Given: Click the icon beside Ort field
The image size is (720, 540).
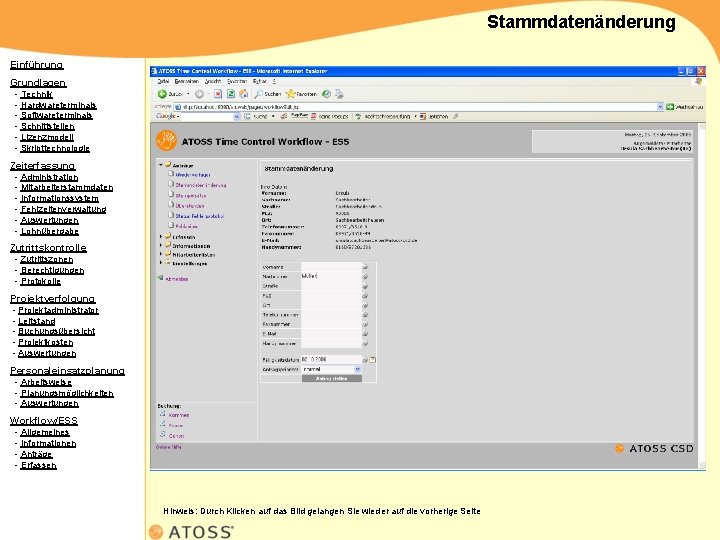Looking at the screenshot, I should click(x=366, y=305).
